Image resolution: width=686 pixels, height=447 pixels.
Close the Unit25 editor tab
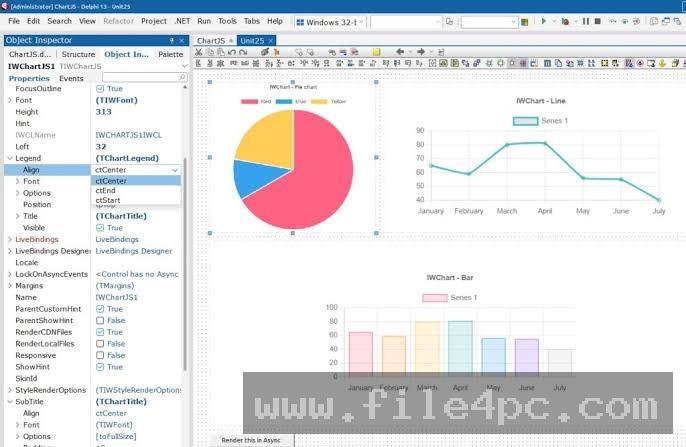pos(271,41)
